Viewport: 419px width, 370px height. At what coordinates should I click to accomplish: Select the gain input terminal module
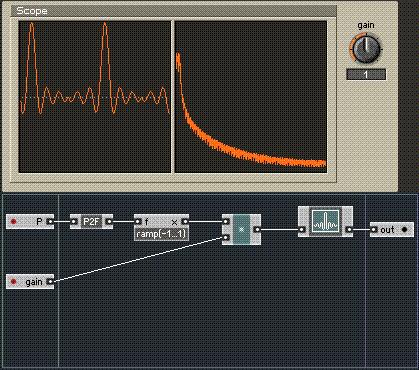tap(30, 282)
